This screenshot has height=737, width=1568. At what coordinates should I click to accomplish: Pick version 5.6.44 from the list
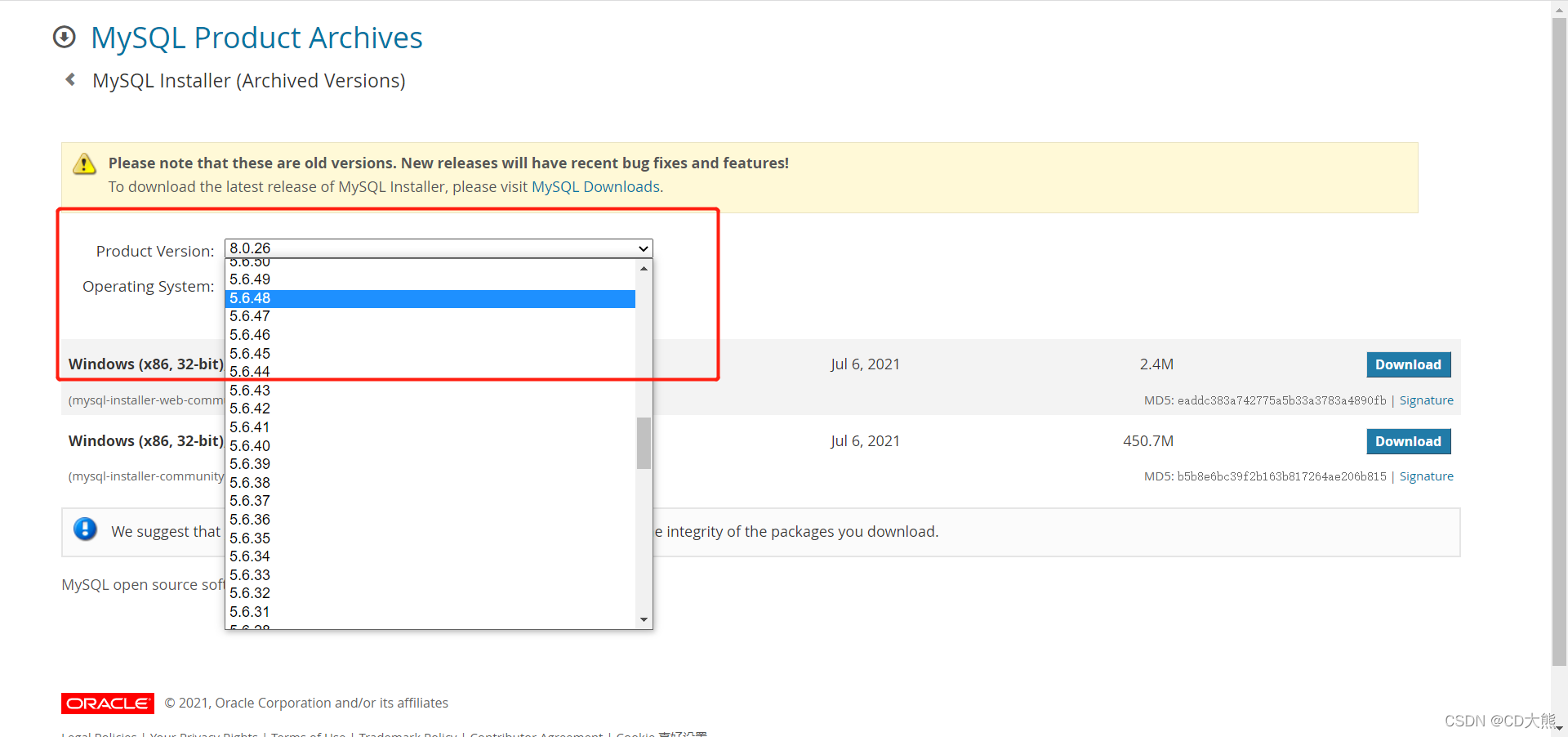[430, 372]
